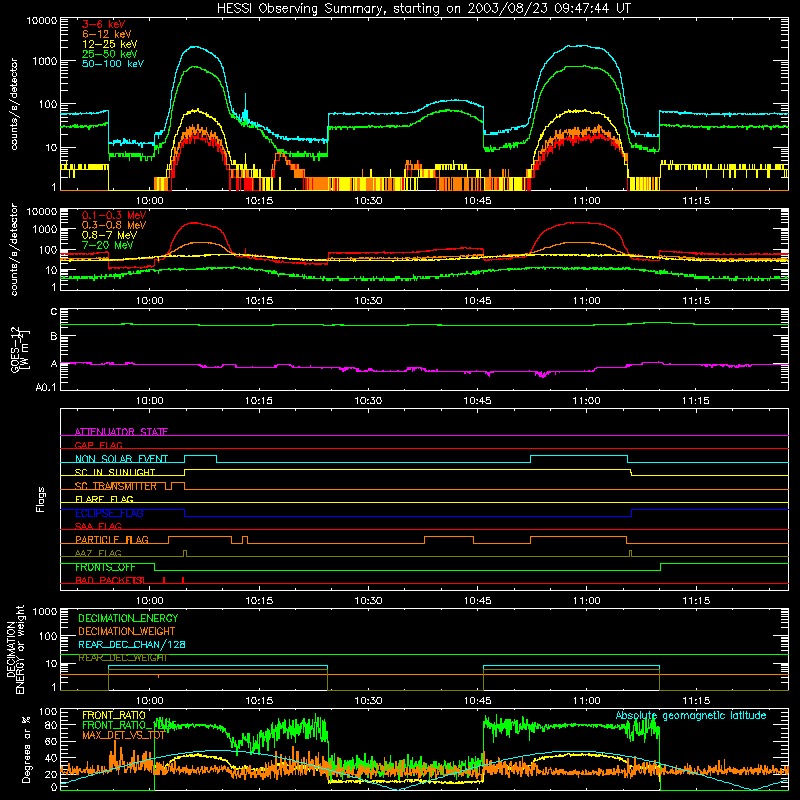This screenshot has width=800, height=800.
Task: Click the NON_SOLAR_EVENT flag label
Action: pyautogui.click(x=121, y=459)
